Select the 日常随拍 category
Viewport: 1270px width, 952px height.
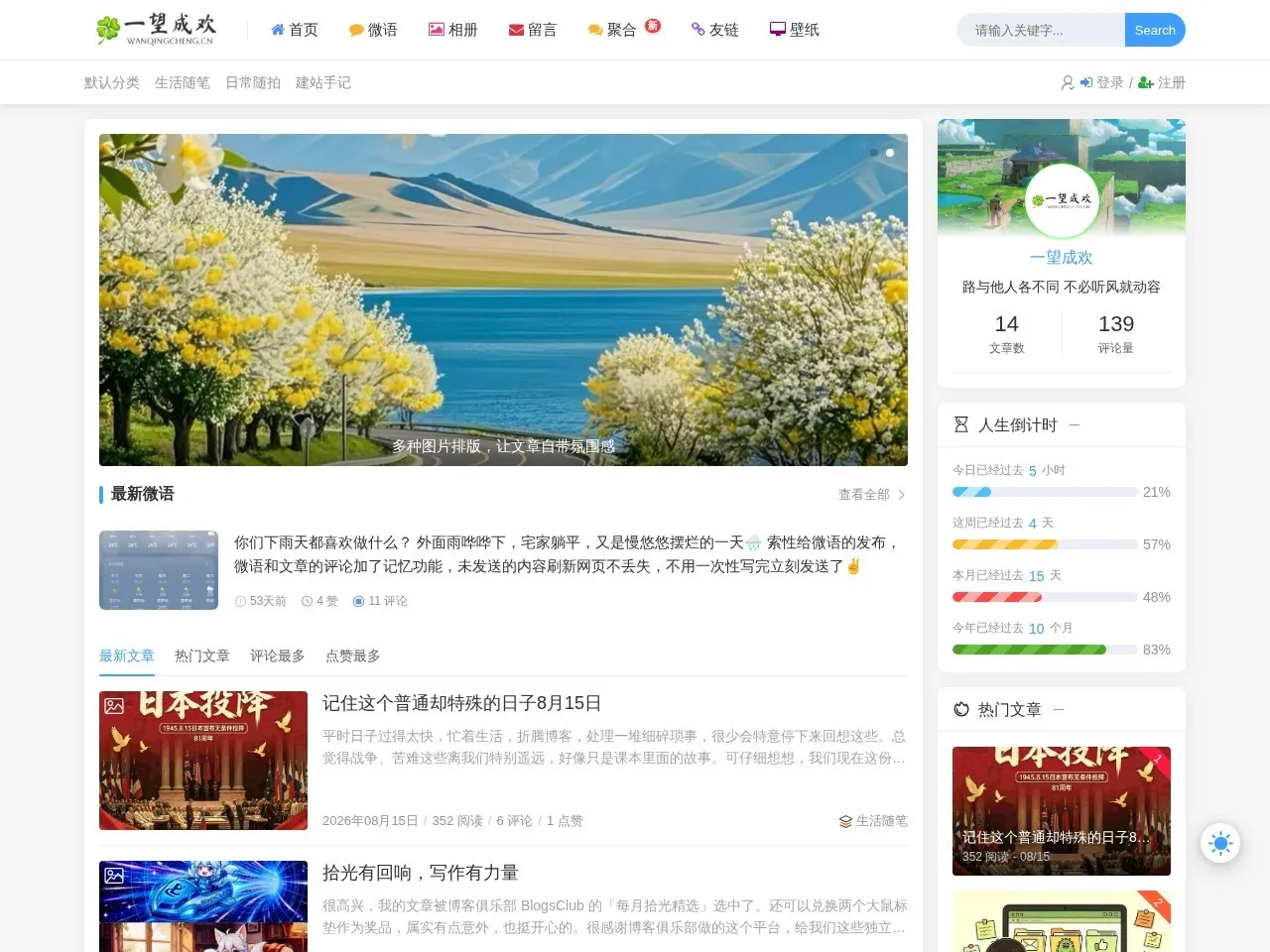click(x=253, y=82)
